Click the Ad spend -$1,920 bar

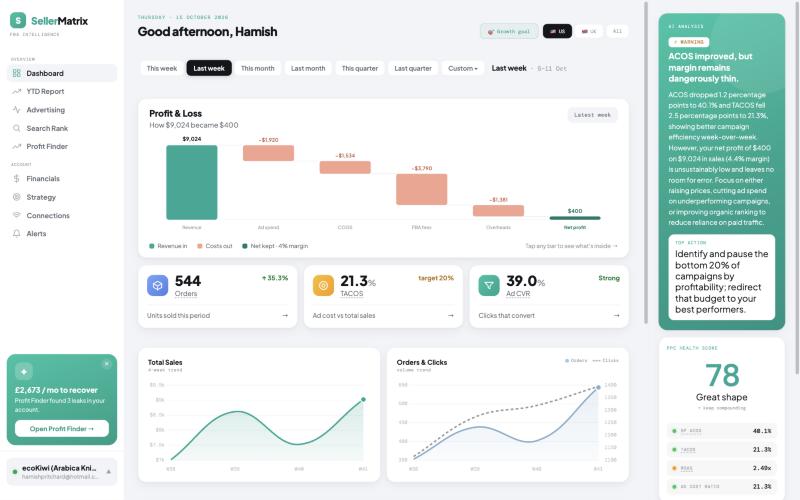point(268,153)
